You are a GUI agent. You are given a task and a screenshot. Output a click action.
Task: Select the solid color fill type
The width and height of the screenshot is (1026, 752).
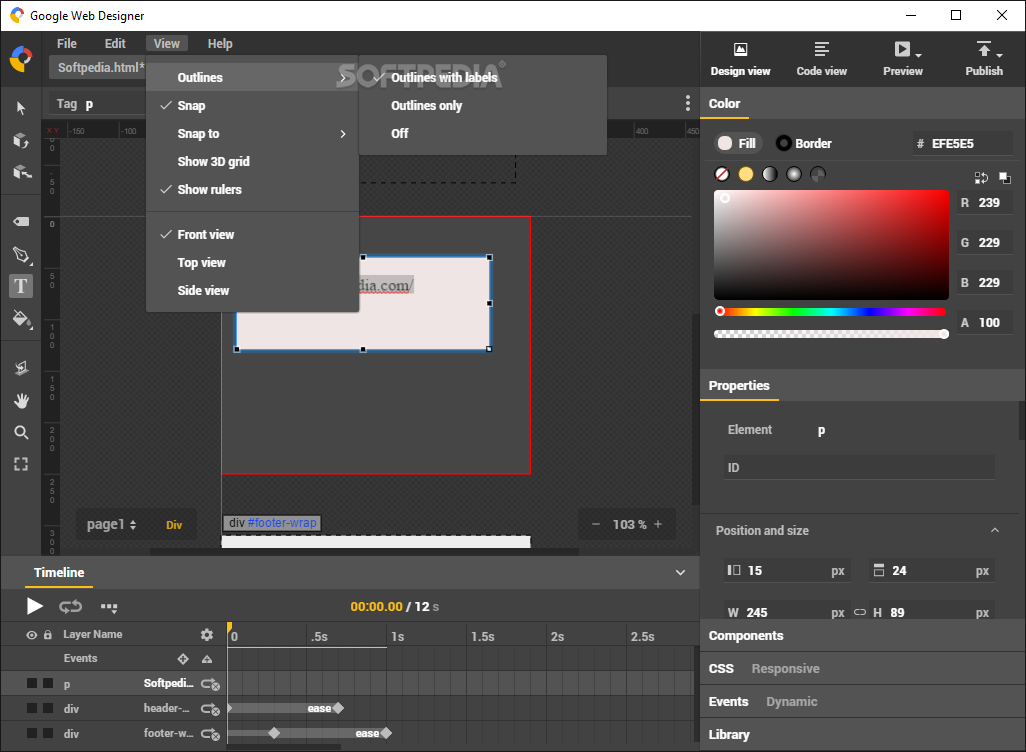(x=745, y=174)
